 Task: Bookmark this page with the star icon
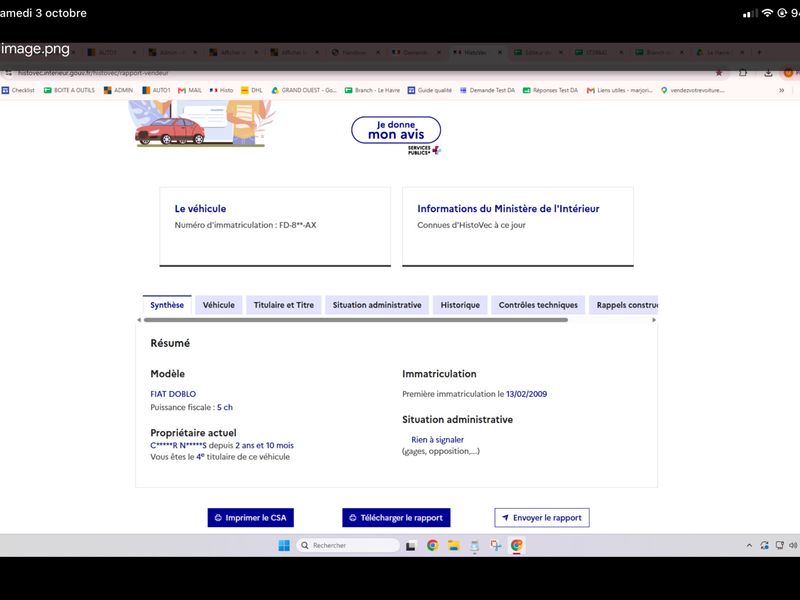point(719,73)
